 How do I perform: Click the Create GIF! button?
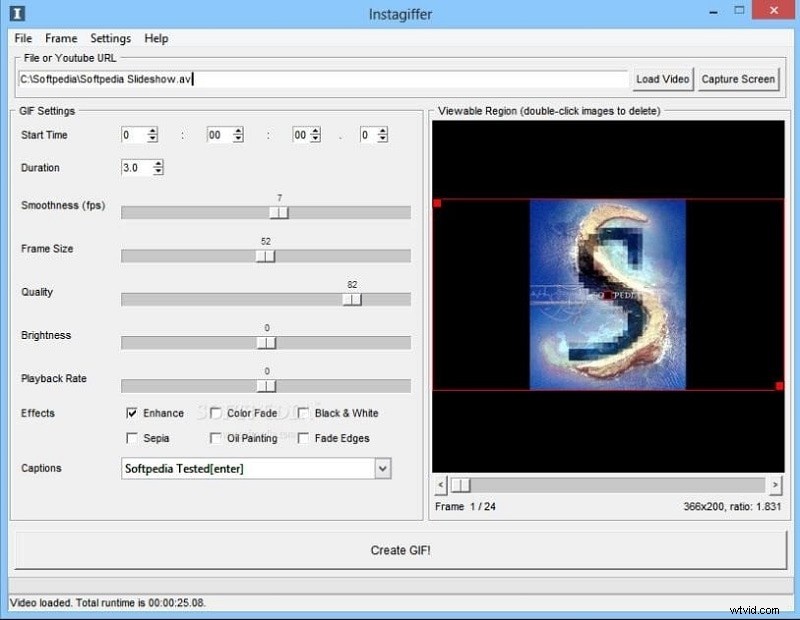400,549
